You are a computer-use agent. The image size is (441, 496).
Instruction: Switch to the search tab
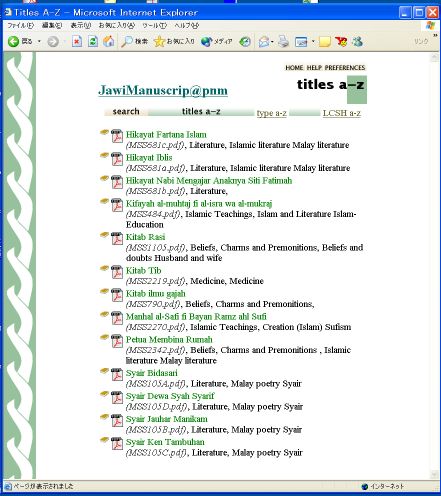click(x=126, y=111)
